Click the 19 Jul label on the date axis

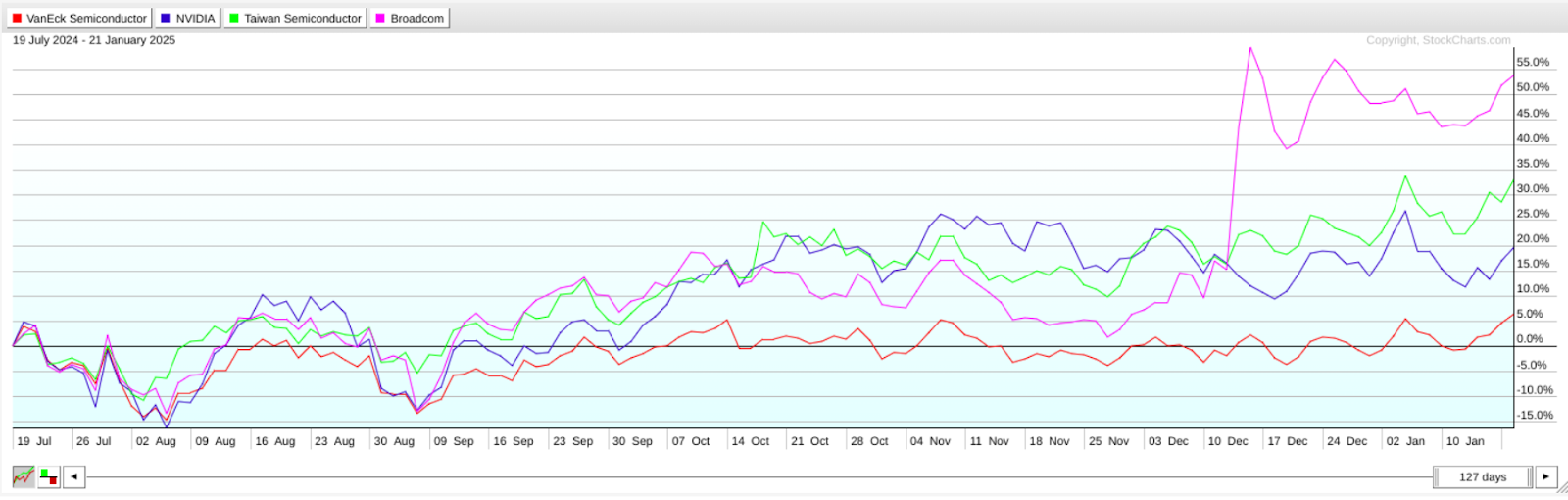34,441
